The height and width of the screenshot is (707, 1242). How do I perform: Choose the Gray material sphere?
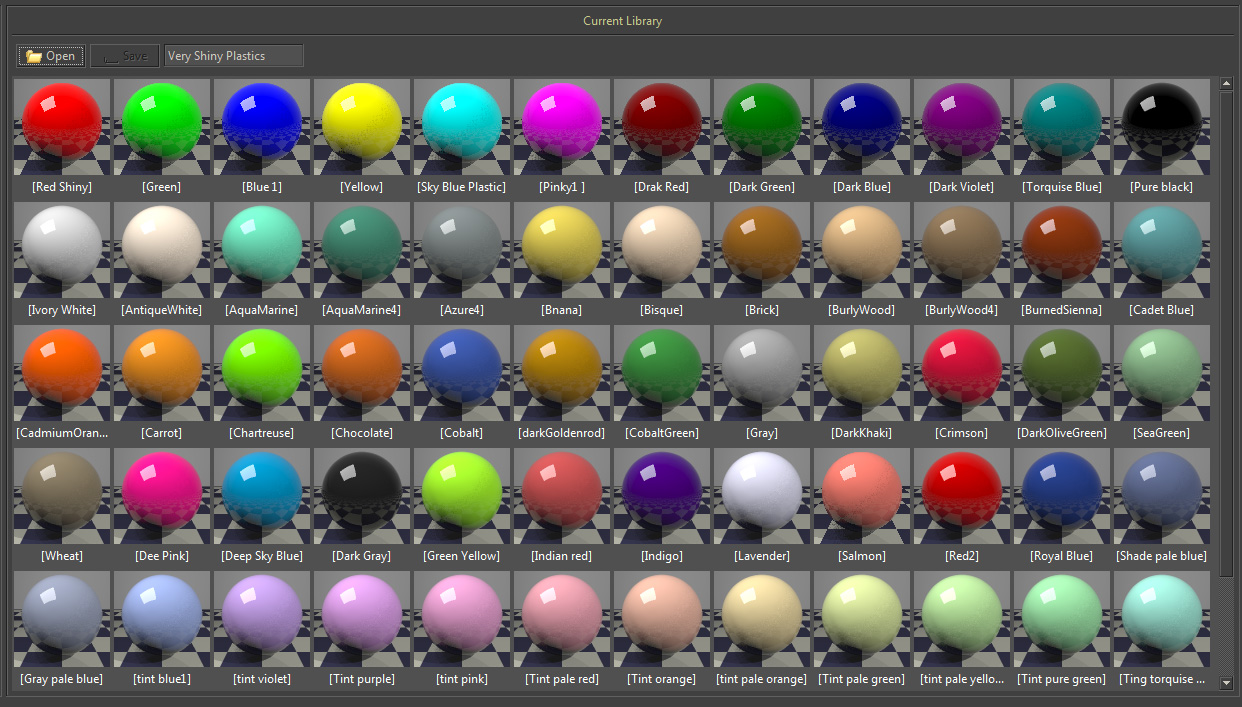point(762,373)
